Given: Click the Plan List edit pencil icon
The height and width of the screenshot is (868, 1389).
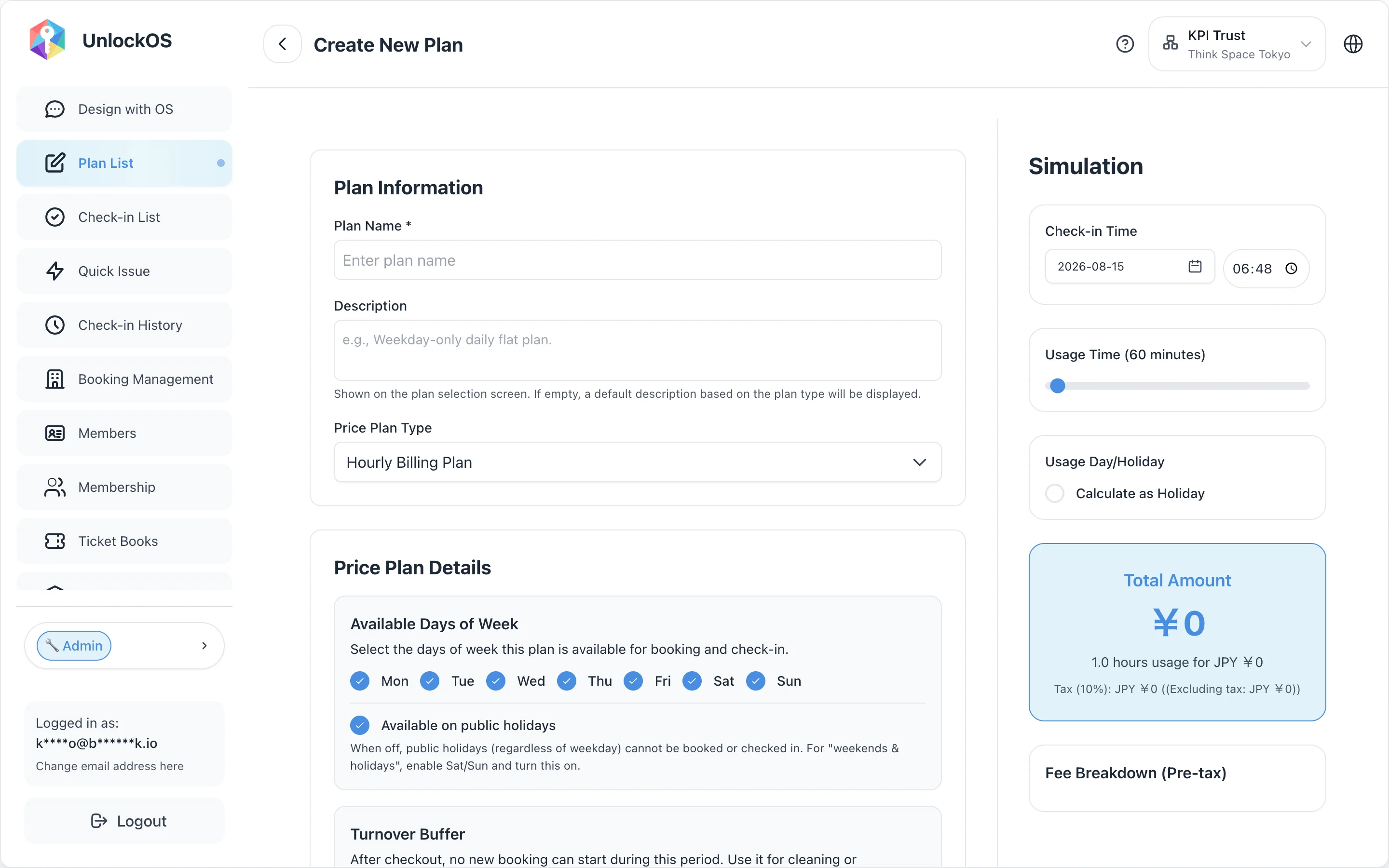Looking at the screenshot, I should pos(55,163).
